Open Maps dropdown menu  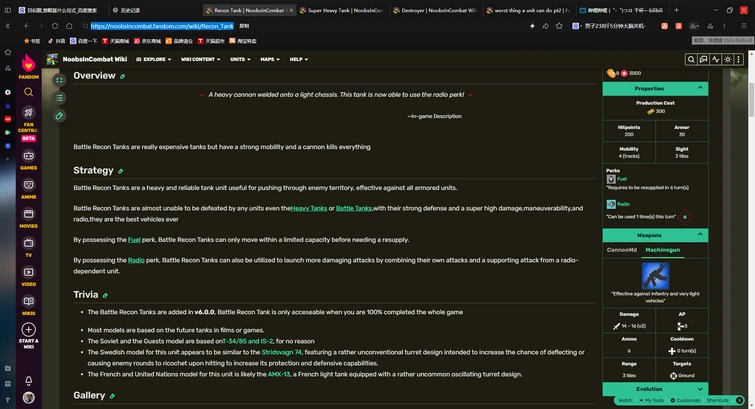click(x=270, y=59)
